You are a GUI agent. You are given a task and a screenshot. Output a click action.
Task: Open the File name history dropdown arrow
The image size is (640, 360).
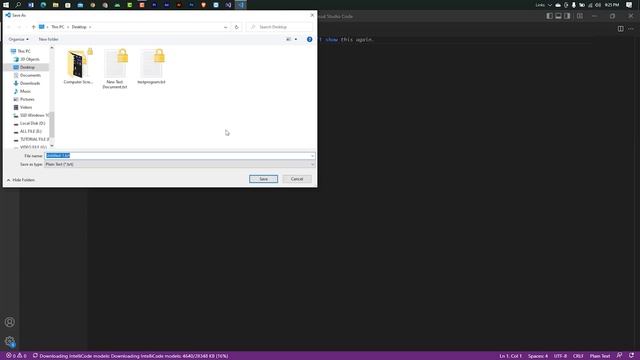pos(312,156)
